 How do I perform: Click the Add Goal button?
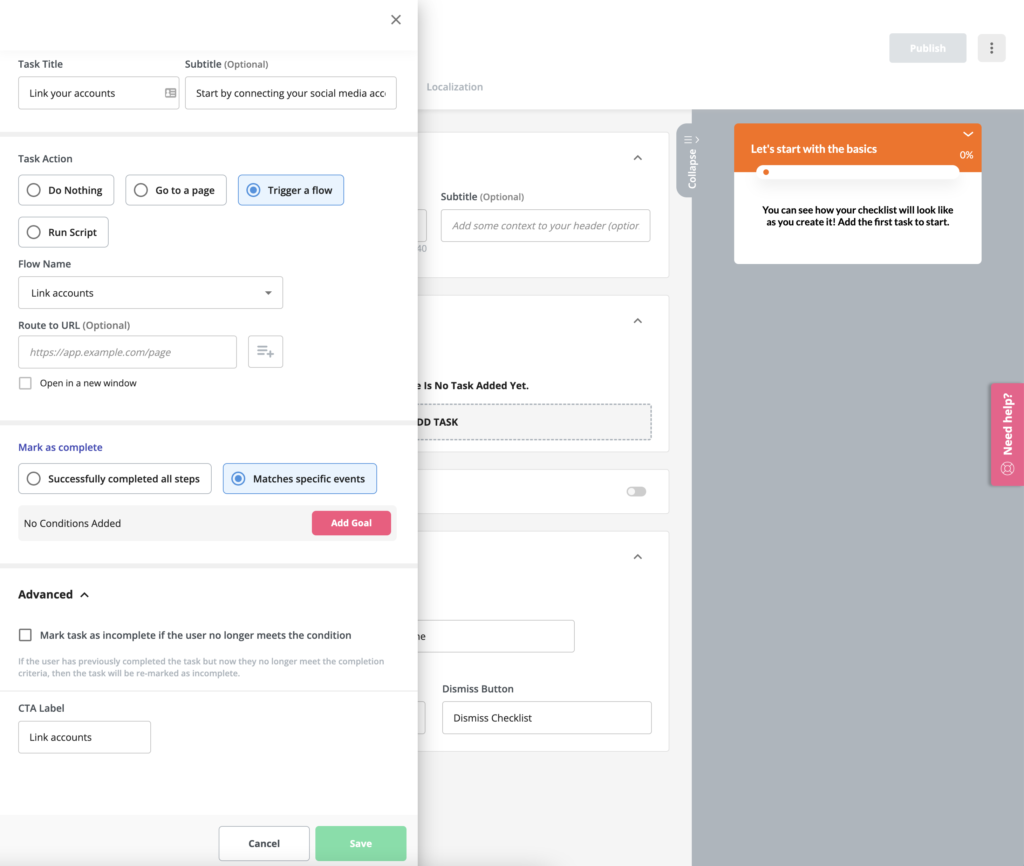(351, 523)
